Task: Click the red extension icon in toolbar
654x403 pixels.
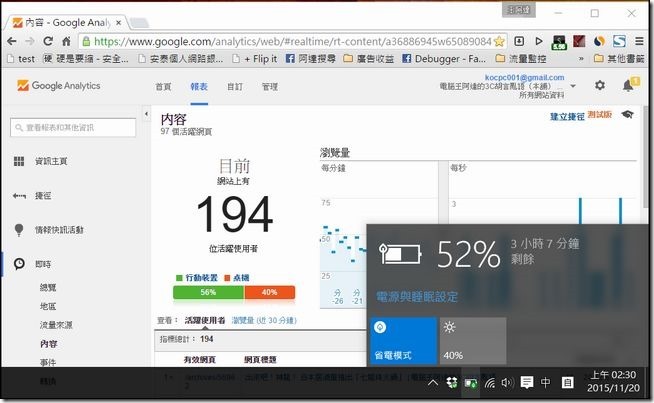Action: click(x=579, y=41)
